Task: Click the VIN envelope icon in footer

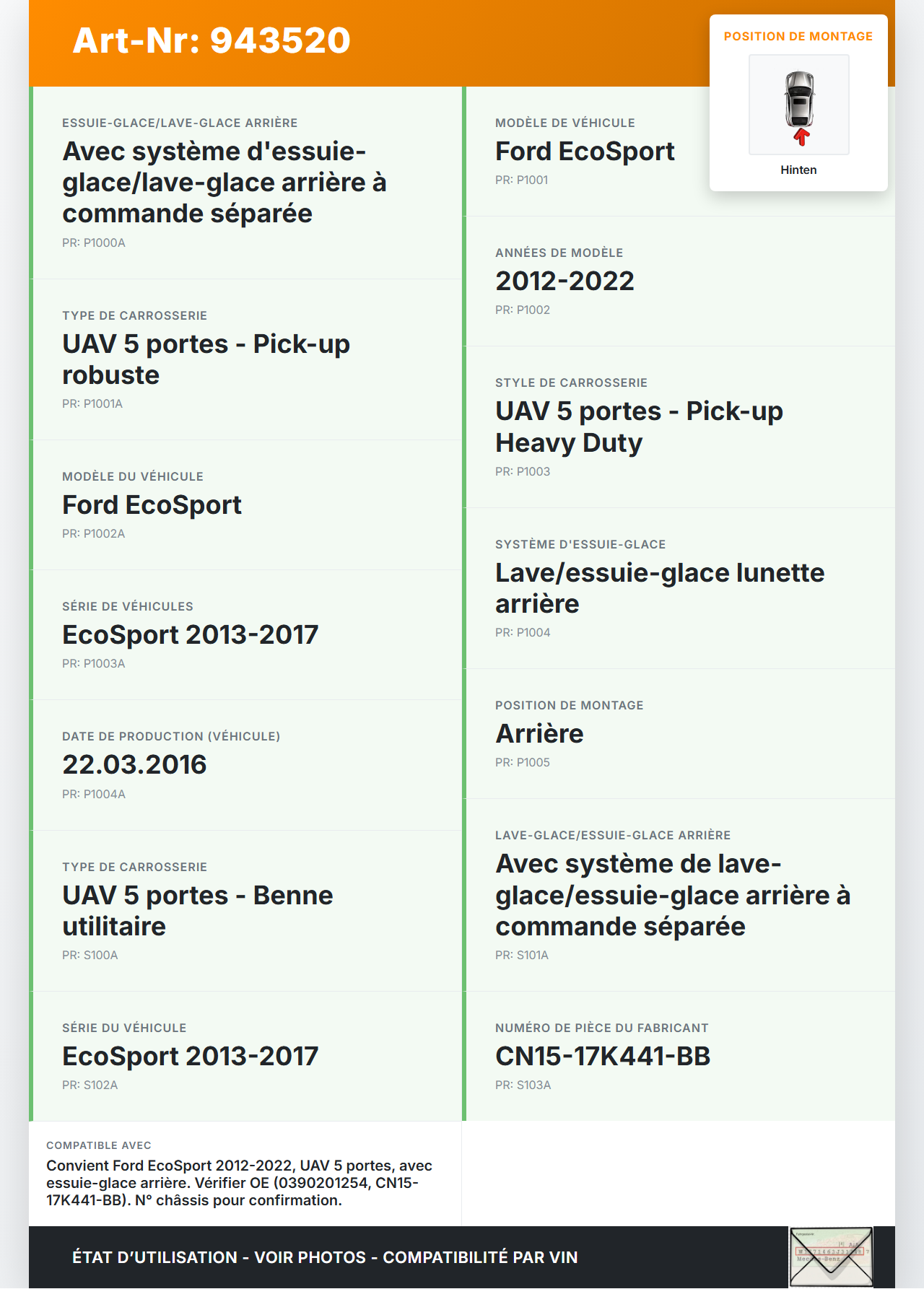Action: pyautogui.click(x=831, y=1257)
